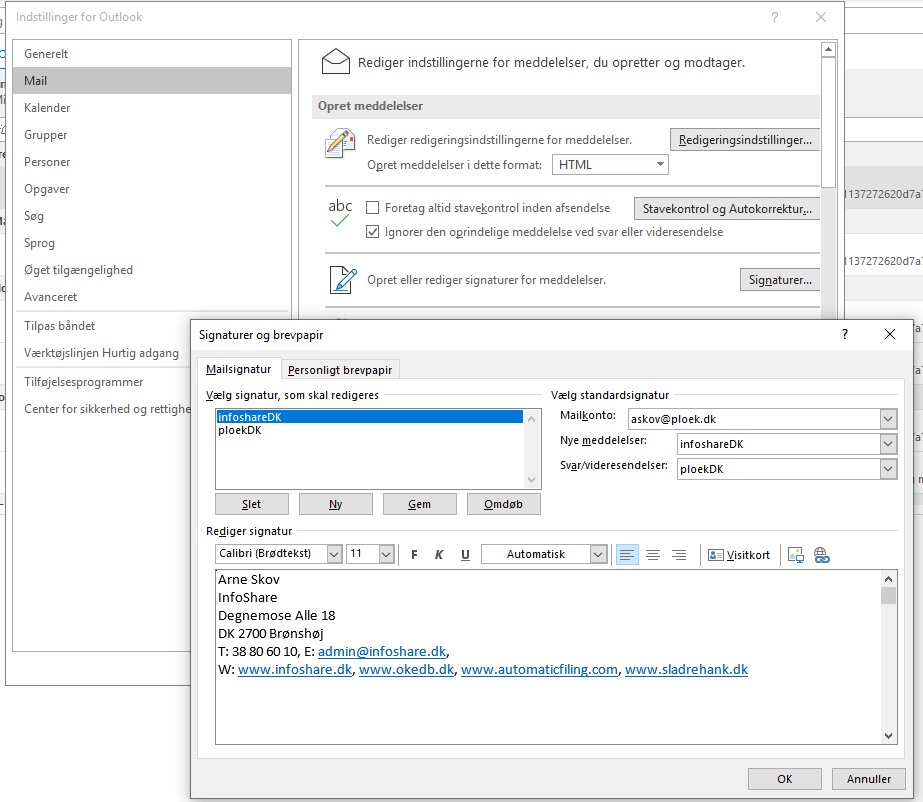Click signature list scrollbar down arrow
Screen dimensions: 923x802
point(532,480)
